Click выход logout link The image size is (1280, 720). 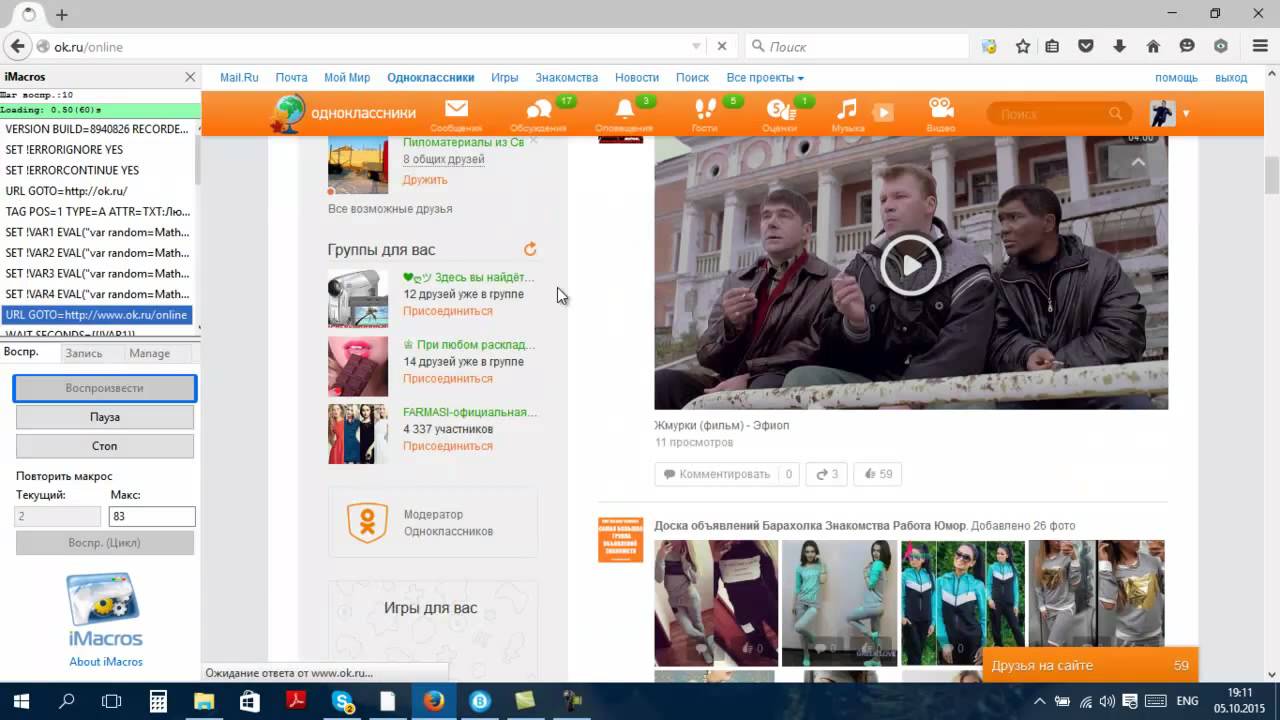pyautogui.click(x=1231, y=77)
